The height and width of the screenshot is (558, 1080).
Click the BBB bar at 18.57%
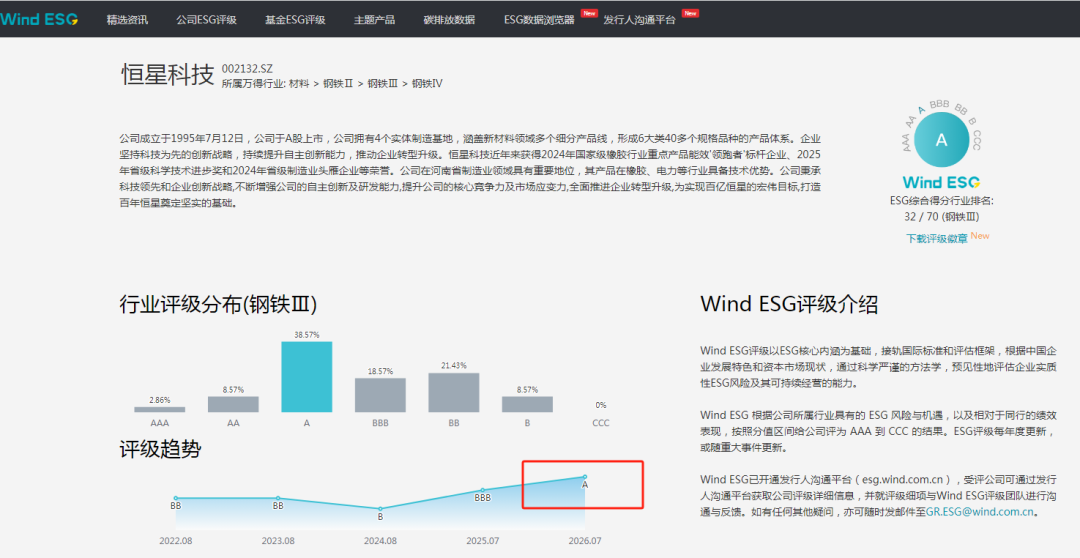point(380,395)
